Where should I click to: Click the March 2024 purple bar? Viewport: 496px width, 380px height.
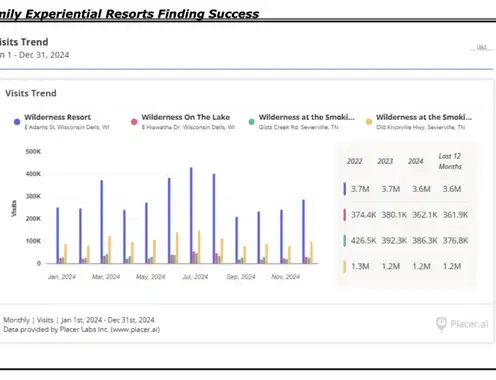tap(102, 222)
